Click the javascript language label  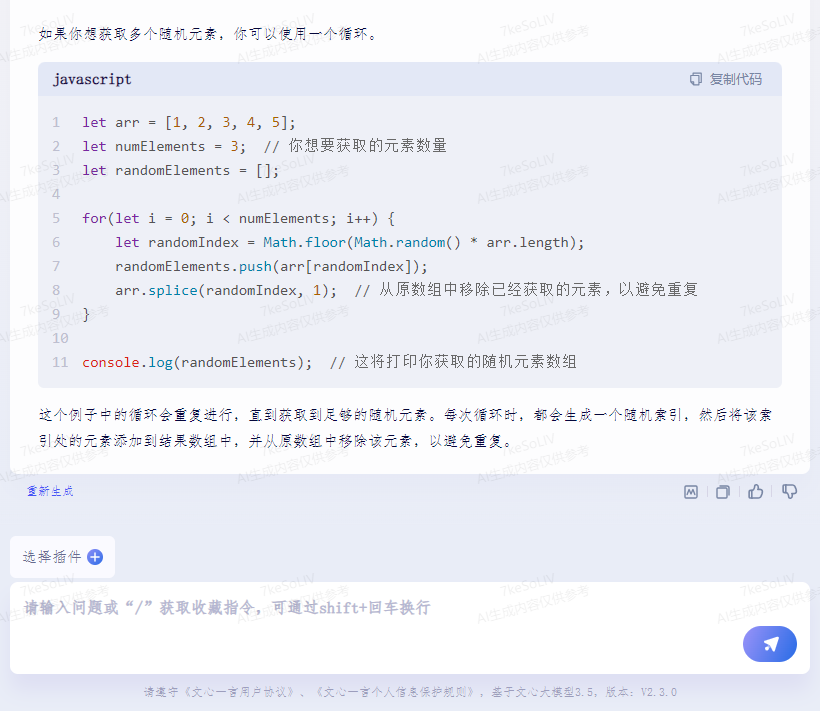92,79
